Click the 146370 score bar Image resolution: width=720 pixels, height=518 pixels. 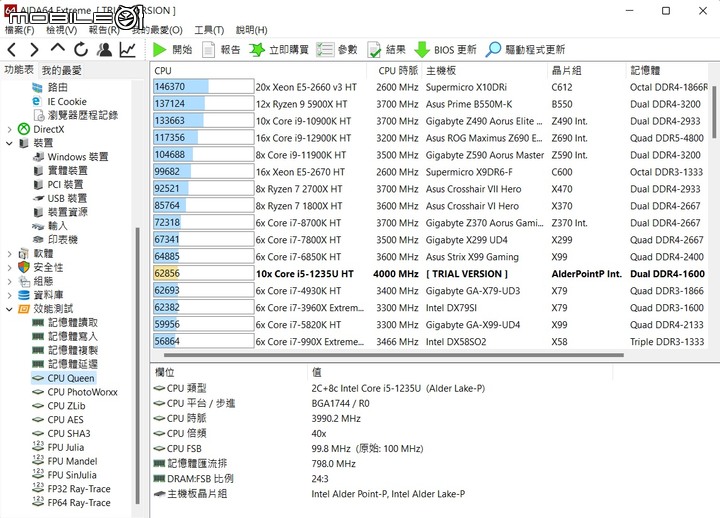(203, 87)
